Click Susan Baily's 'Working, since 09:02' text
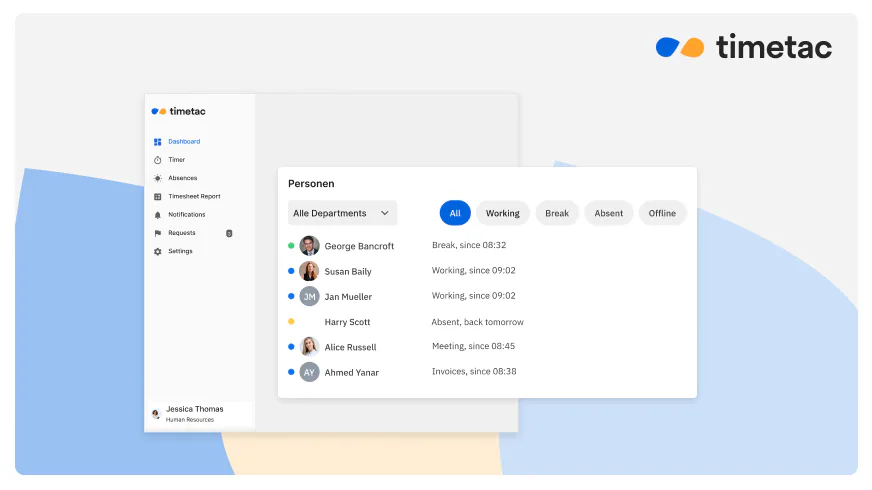Screen dimensions: 872x490 pos(474,270)
